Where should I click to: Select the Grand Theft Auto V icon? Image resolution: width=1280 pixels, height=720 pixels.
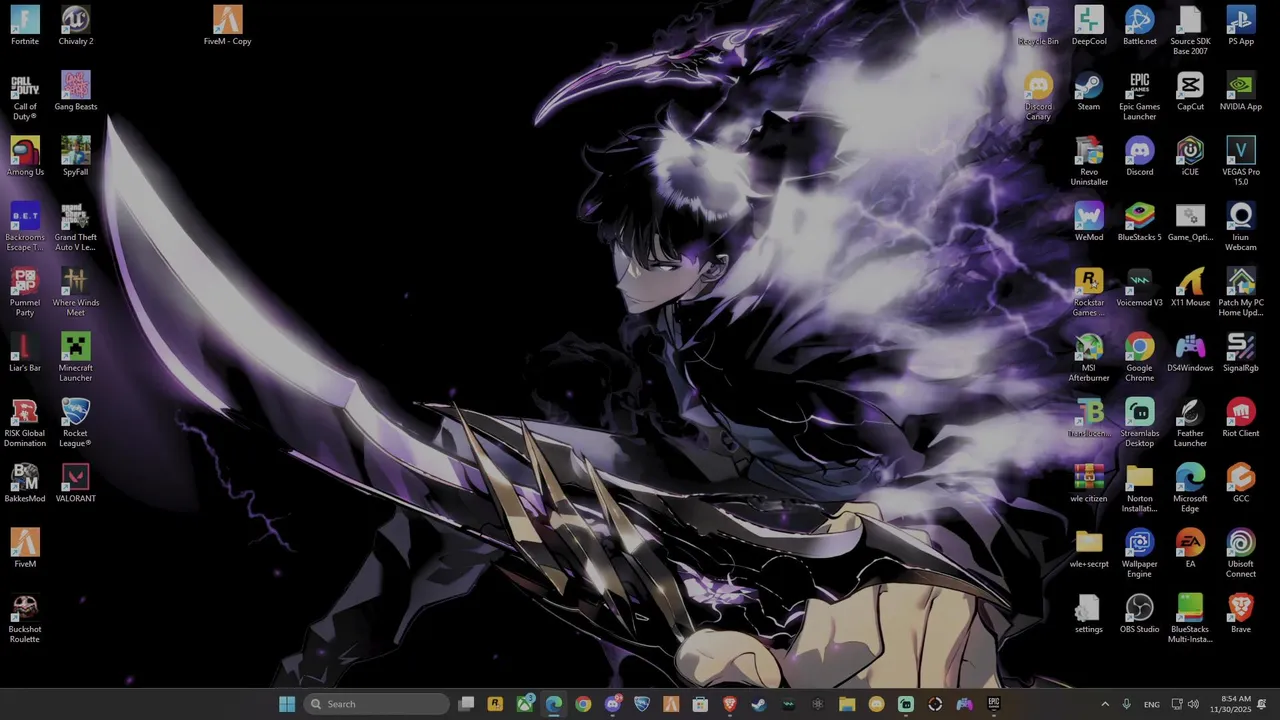(76, 227)
